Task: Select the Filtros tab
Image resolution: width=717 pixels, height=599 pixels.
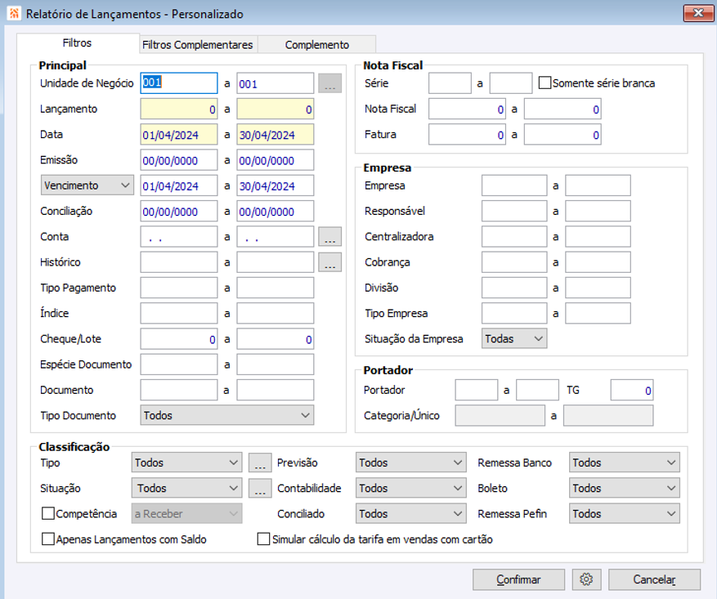Action: pos(77,43)
